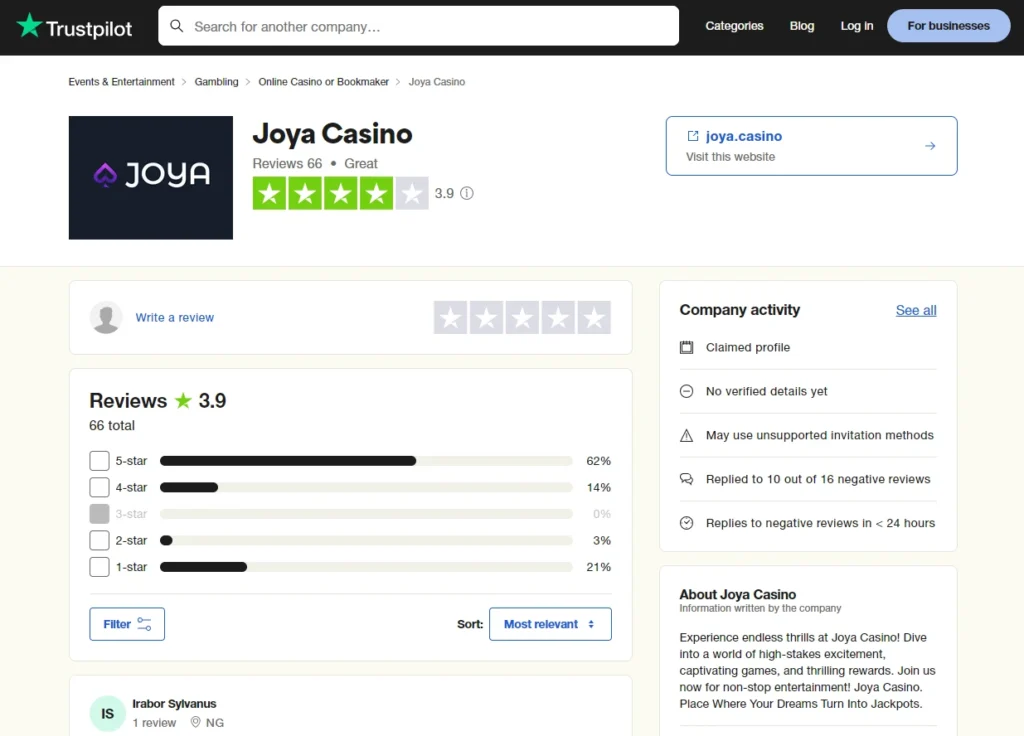Click the For businesses button
1024x736 pixels.
947,26
